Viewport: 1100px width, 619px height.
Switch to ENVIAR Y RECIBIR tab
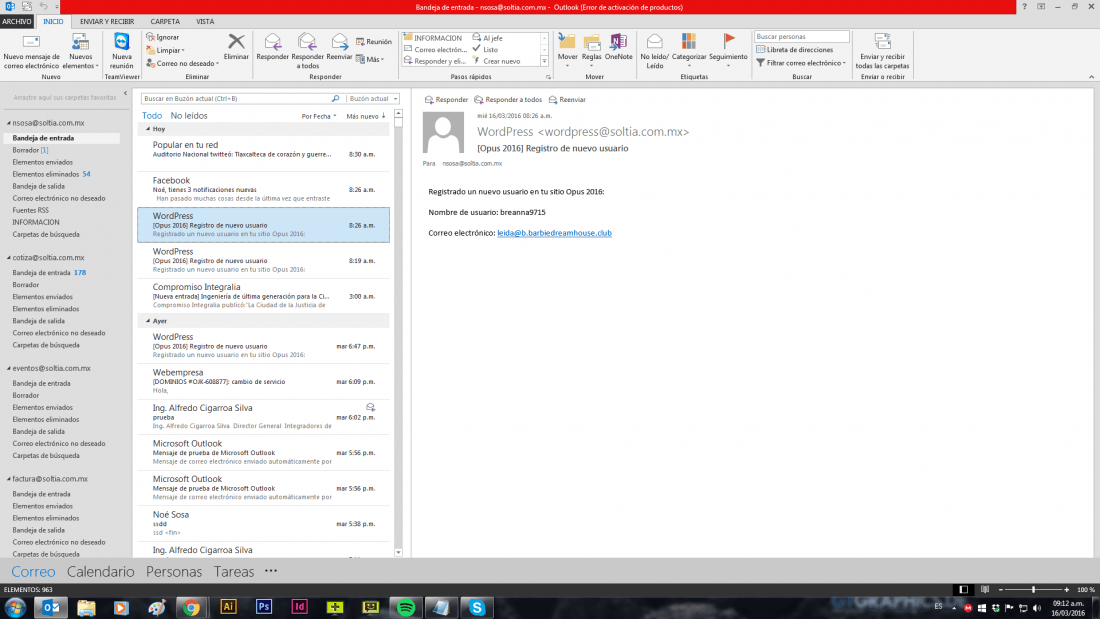point(107,22)
